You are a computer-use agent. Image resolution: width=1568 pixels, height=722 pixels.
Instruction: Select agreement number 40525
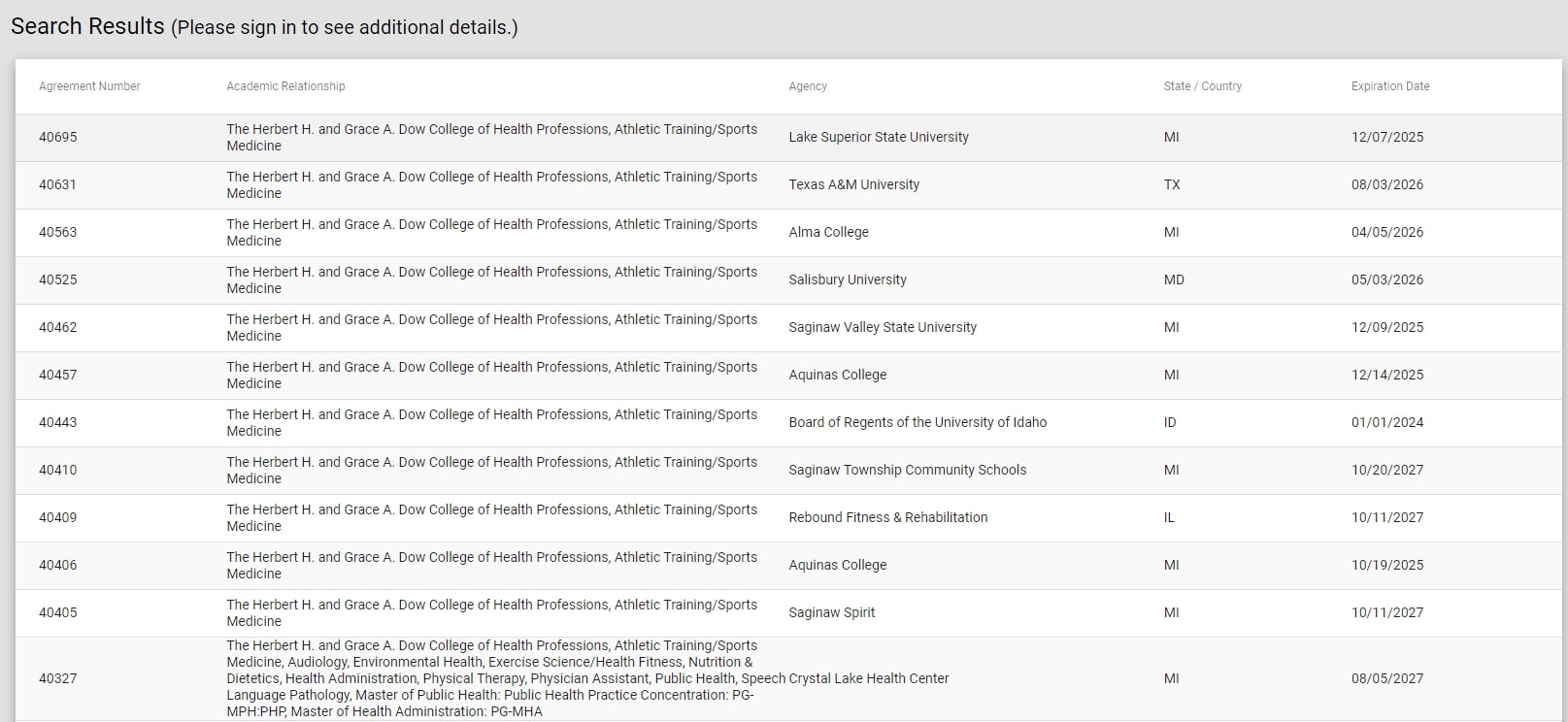57,279
